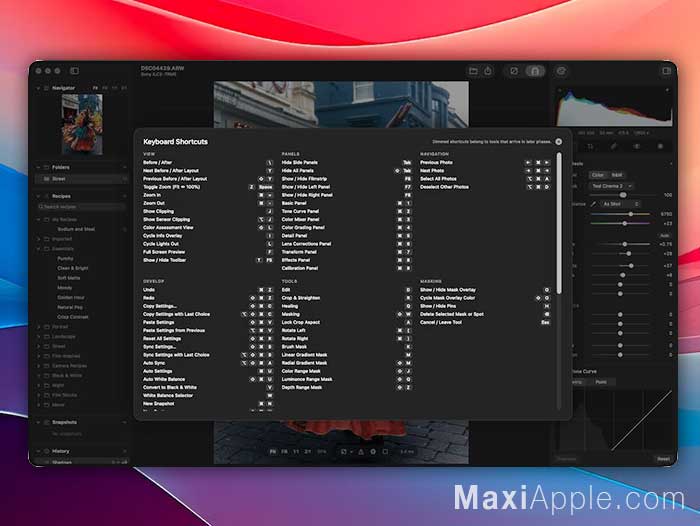Apply the Soft Matte recipe
The width and height of the screenshot is (700, 526).
tap(69, 278)
